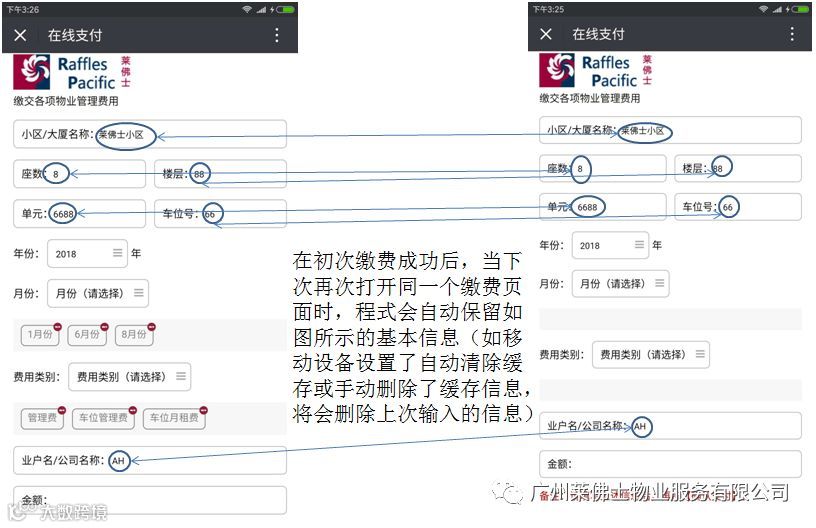Image resolution: width=816 pixels, height=528 pixels.
Task: Click the 单元 field in left screen
Action: tap(80, 214)
